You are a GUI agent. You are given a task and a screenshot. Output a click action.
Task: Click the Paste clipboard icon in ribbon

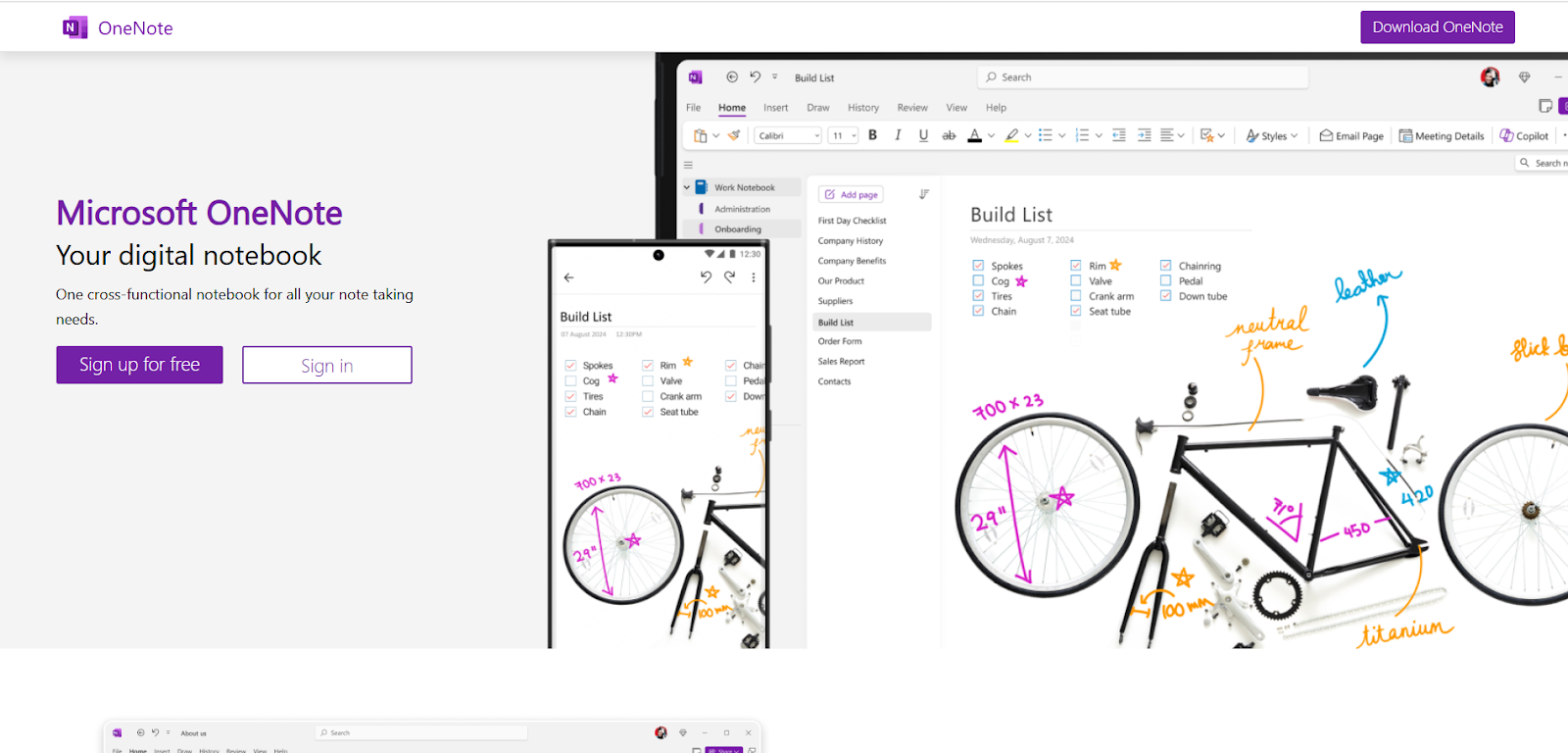point(700,135)
